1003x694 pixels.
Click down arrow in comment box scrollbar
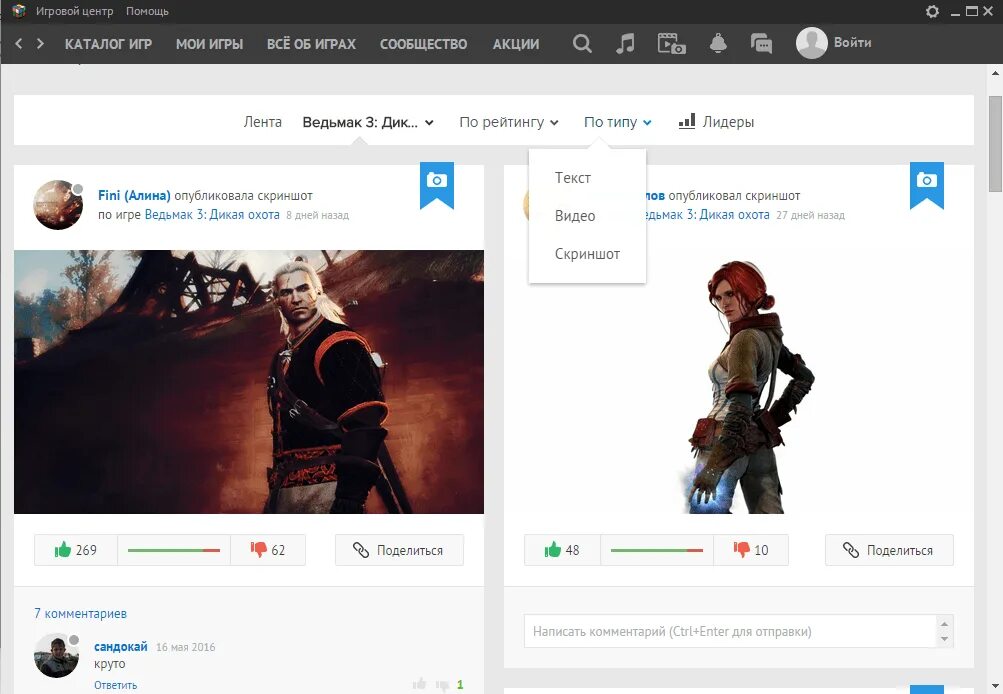point(944,639)
